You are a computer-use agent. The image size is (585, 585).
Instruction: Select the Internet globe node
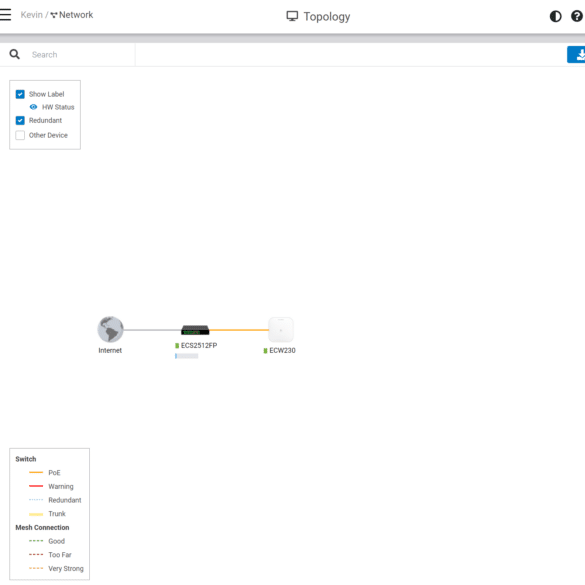110,329
